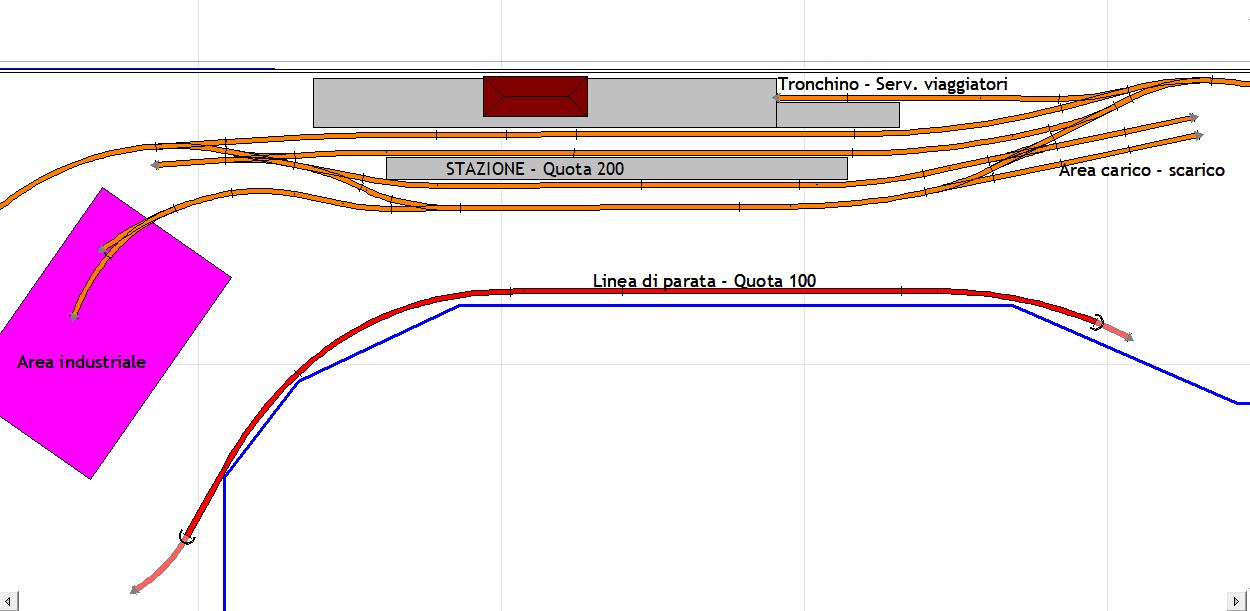Click the 'Linea di parata - Quota 100' label

tap(704, 281)
